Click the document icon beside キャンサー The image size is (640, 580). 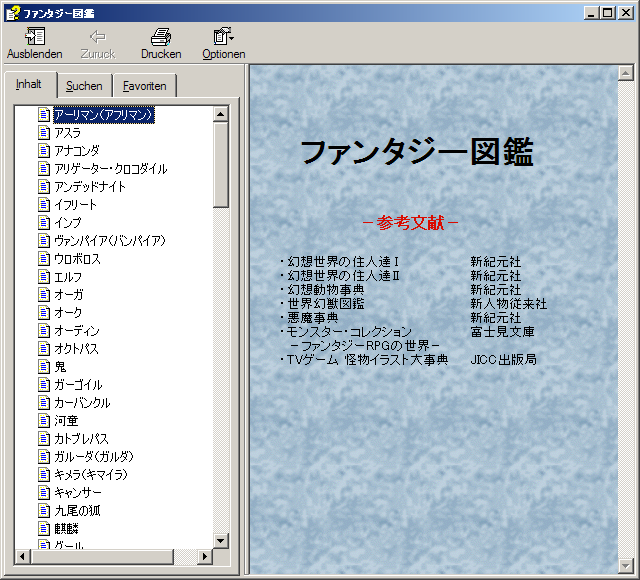coord(44,493)
